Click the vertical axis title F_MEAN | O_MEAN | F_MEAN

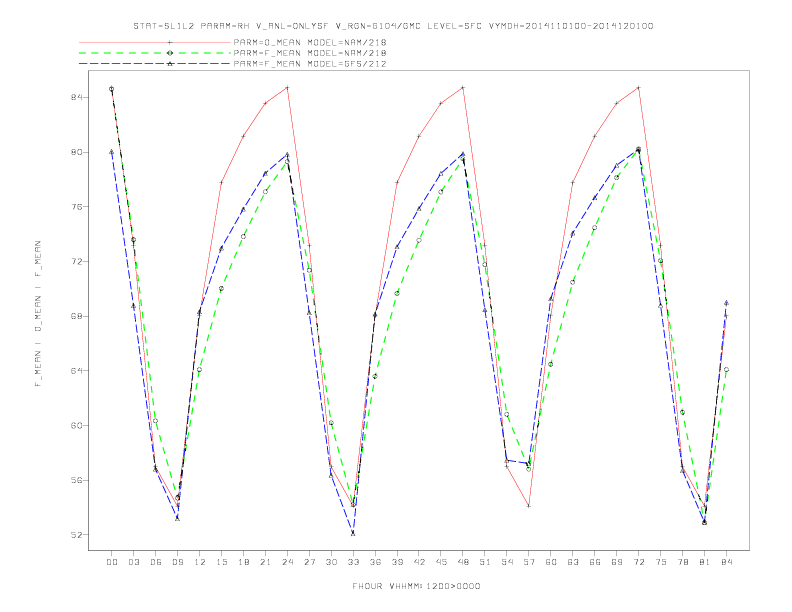point(38,314)
